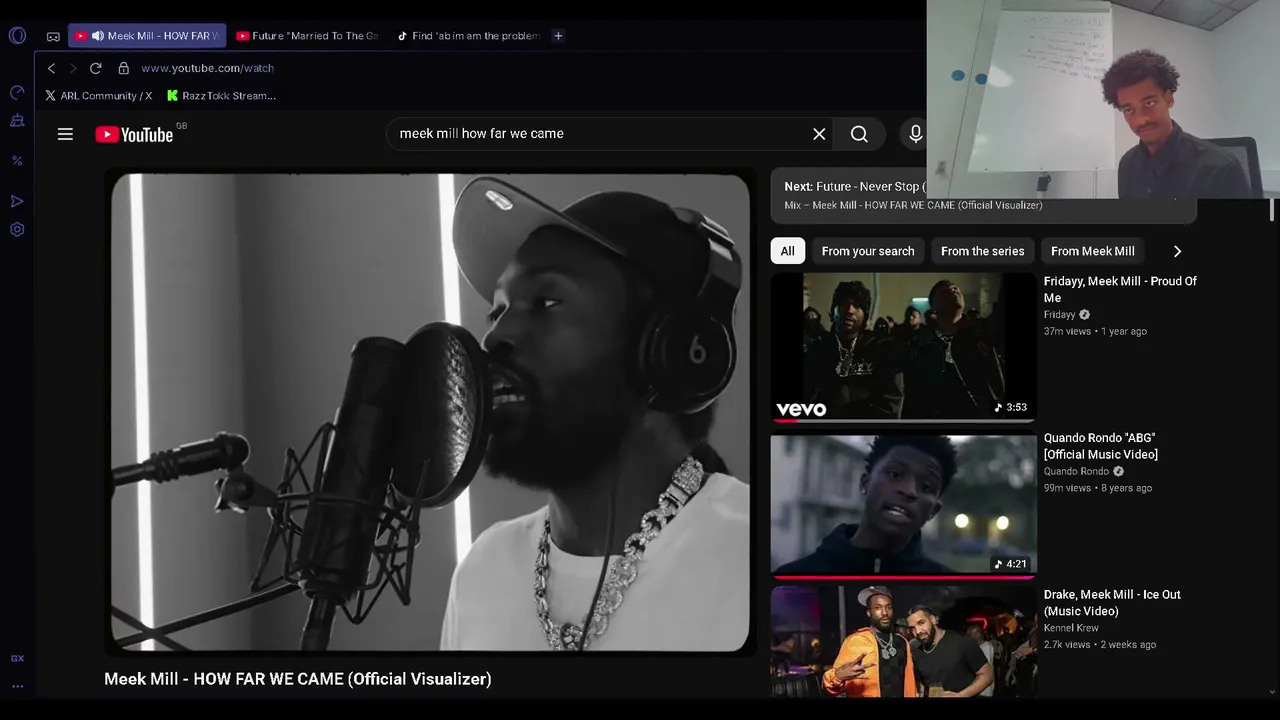Click the verified badge next to Quando Rondo
This screenshot has height=720, width=1280.
[1118, 472]
